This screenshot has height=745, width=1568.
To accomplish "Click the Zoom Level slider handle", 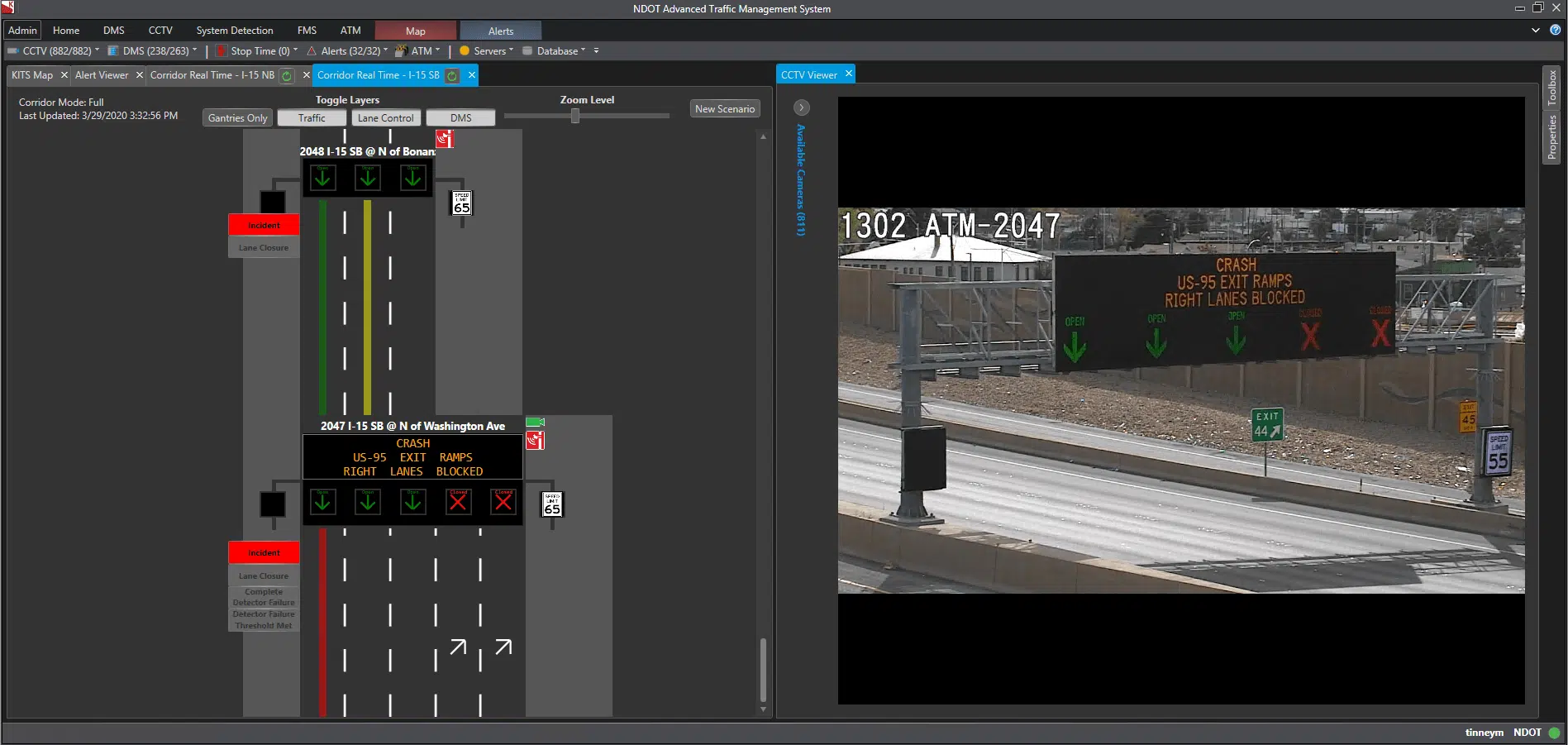I will 575,117.
